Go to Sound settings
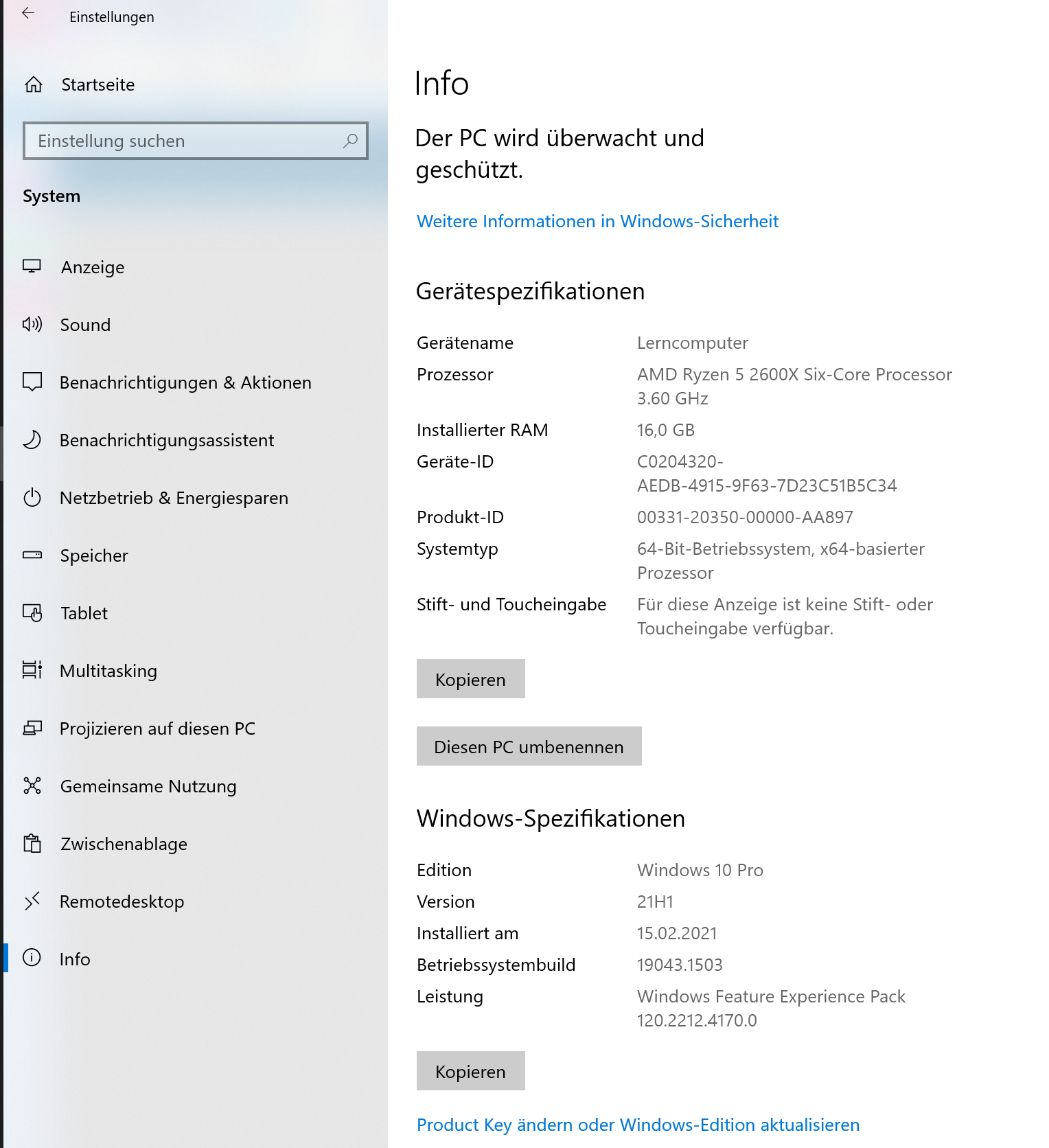The image size is (1049, 1148). point(196,325)
